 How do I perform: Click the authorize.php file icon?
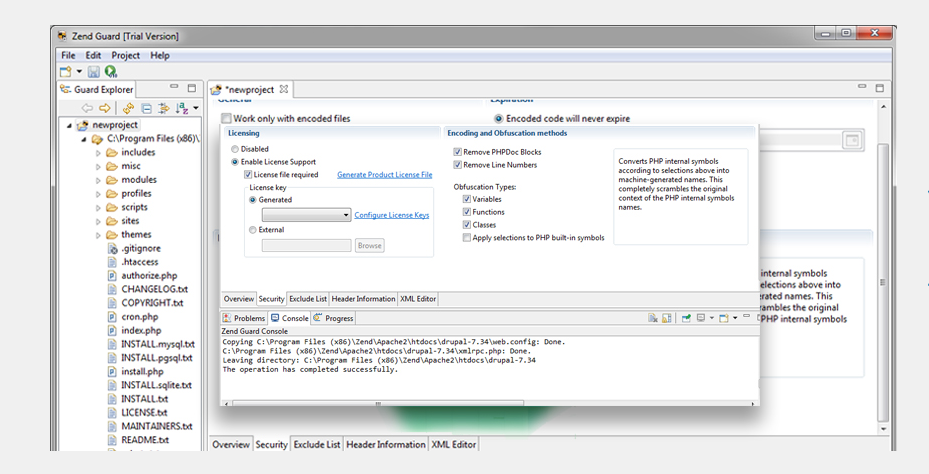pyautogui.click(x=112, y=276)
